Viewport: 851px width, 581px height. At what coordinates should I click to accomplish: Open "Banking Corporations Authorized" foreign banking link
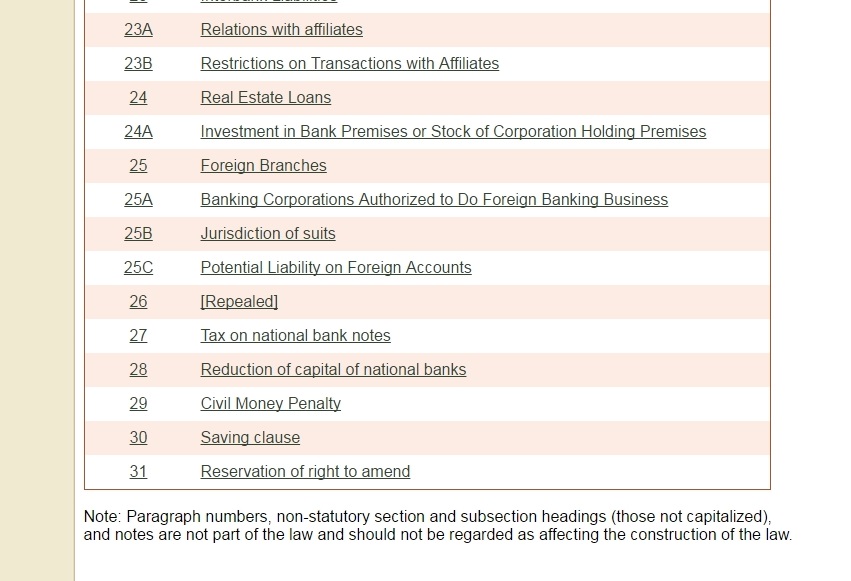click(x=434, y=200)
